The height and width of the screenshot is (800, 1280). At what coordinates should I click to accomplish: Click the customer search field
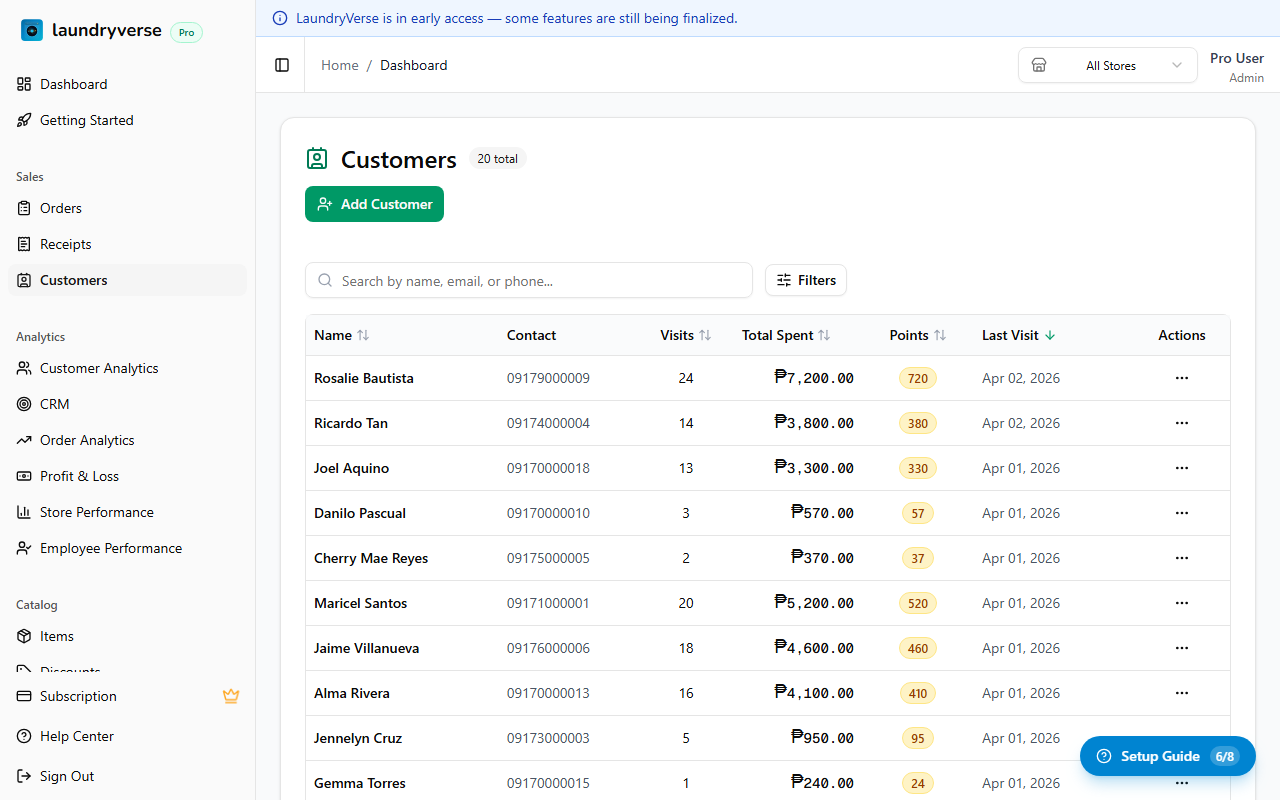pos(529,281)
